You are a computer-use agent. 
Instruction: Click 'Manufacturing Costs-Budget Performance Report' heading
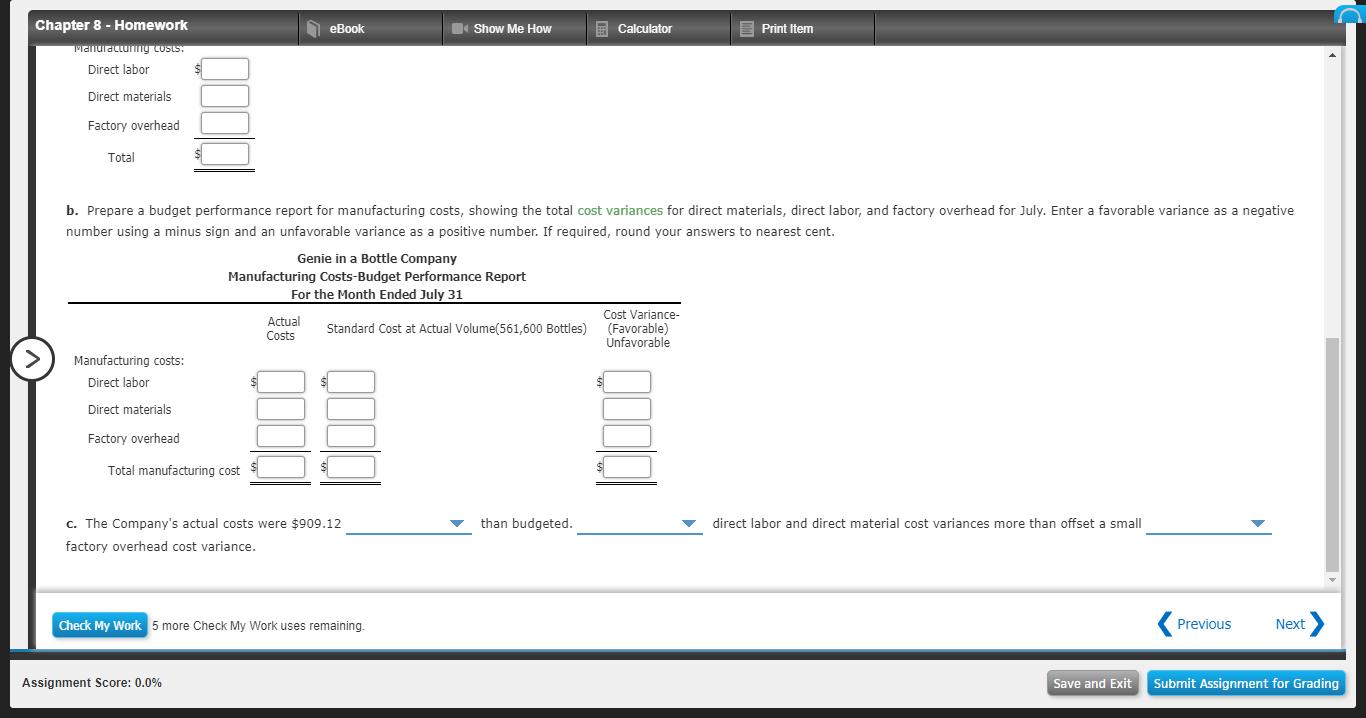[x=377, y=277]
